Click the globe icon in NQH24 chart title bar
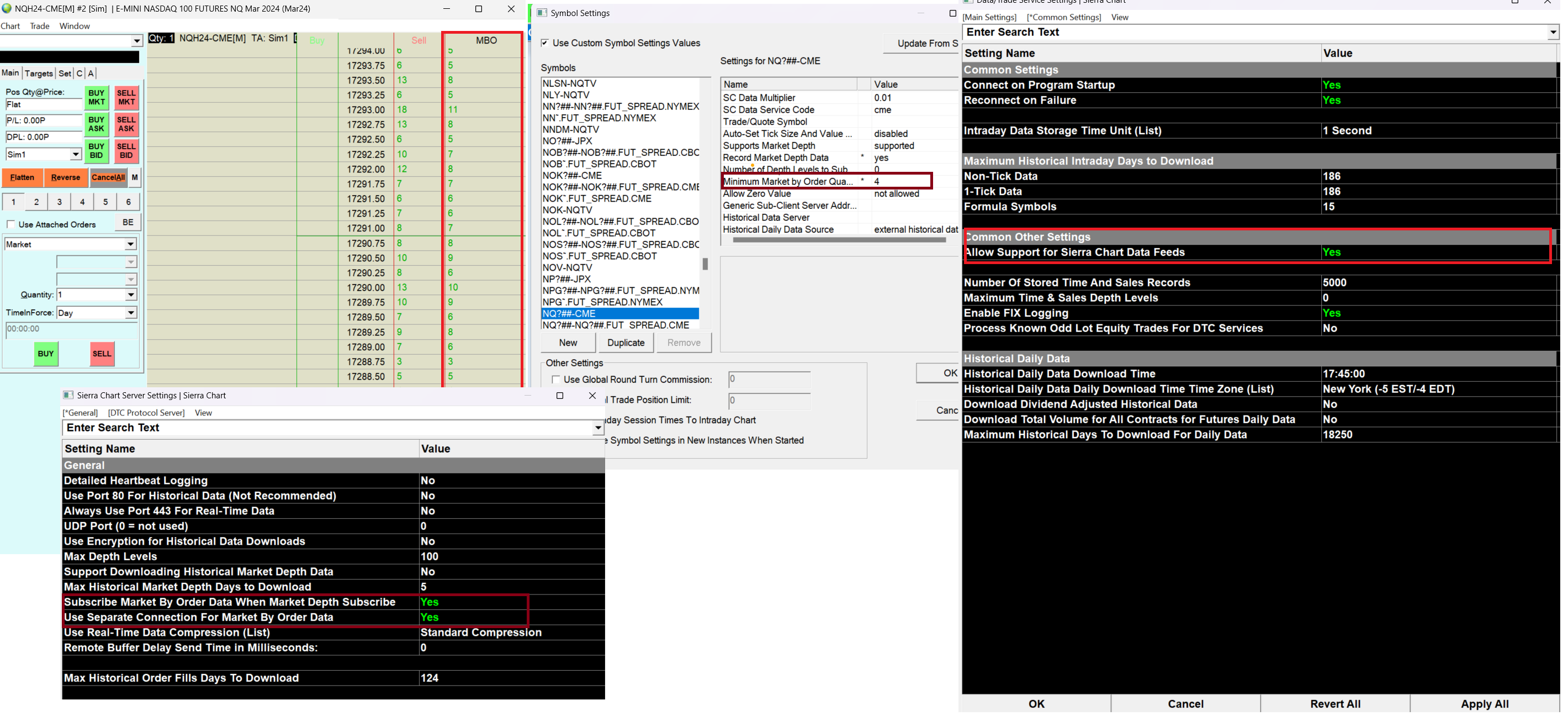The width and height of the screenshot is (1568, 721). [x=7, y=8]
